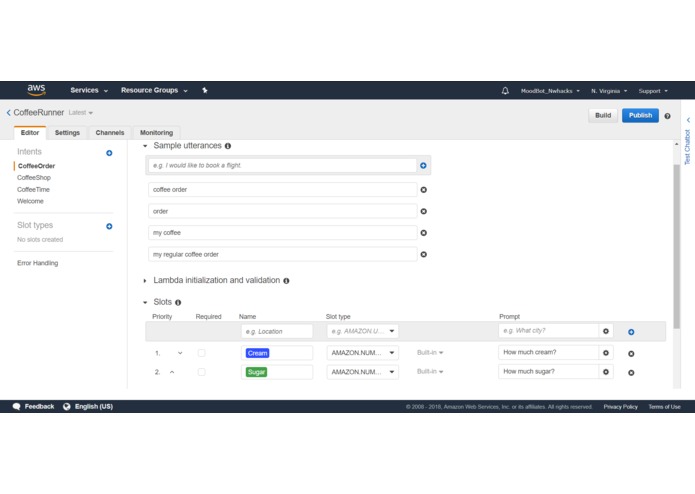The image size is (695, 494).
Task: Select the CoffeeShop intent
Action: tap(34, 178)
